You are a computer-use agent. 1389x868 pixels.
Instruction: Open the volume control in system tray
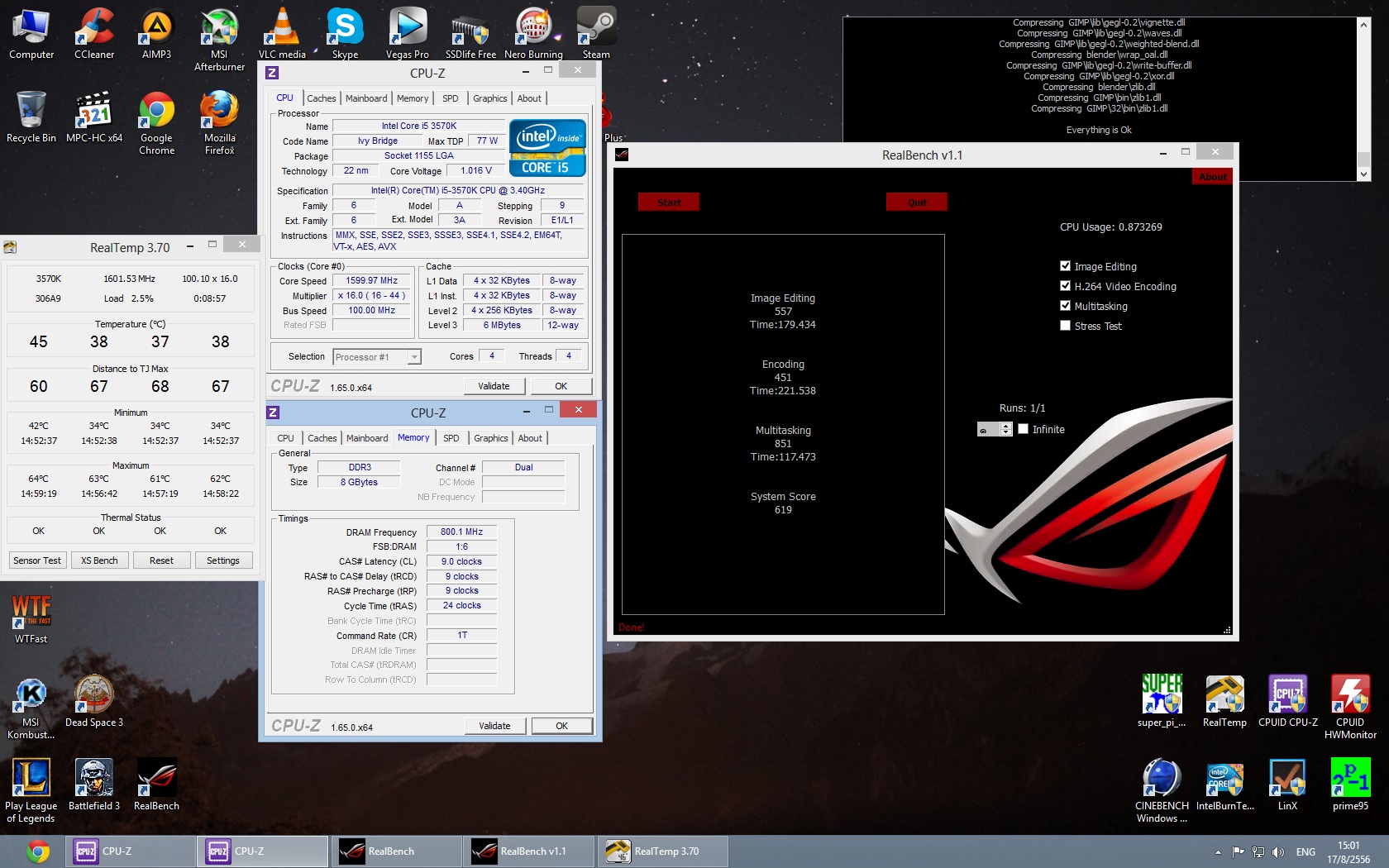[x=1278, y=852]
